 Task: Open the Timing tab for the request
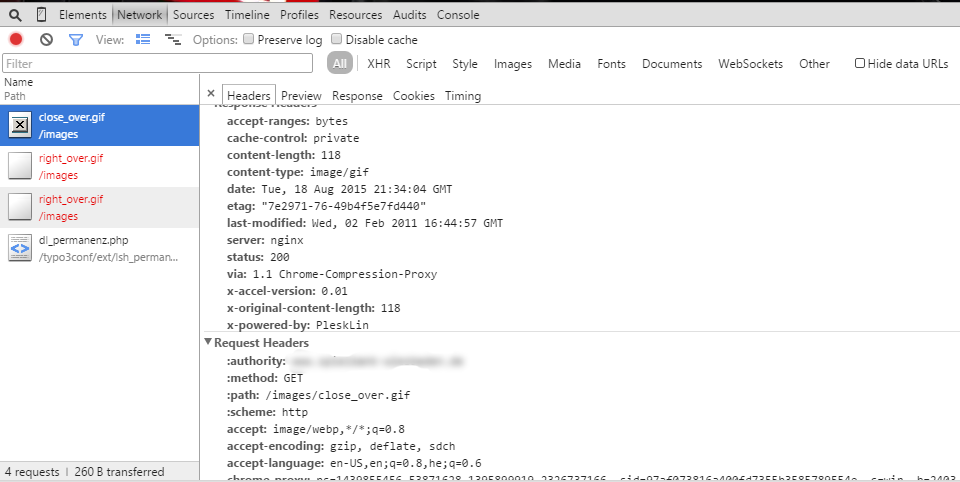pyautogui.click(x=462, y=96)
